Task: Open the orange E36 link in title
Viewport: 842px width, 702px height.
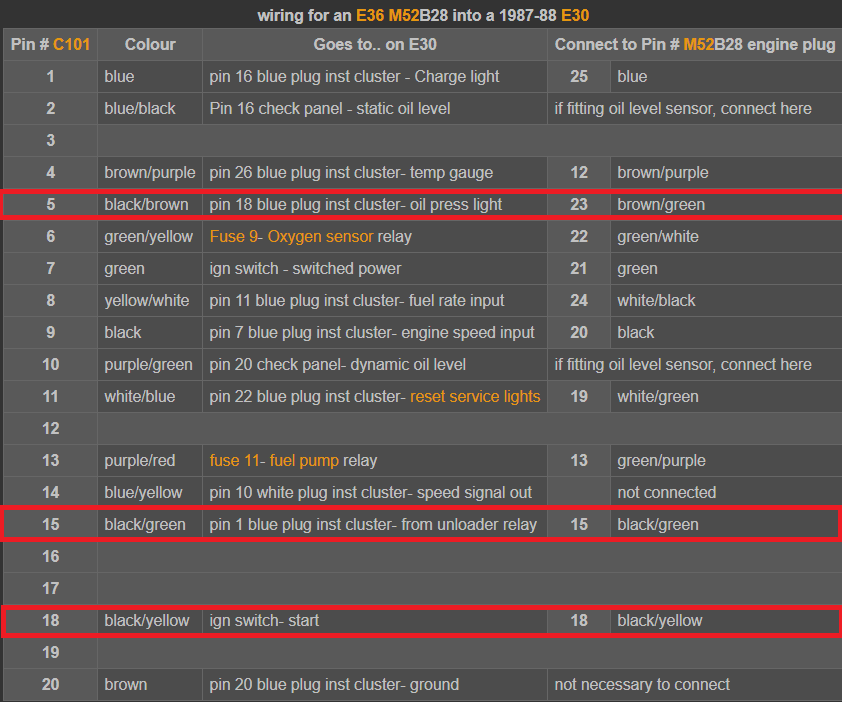Action: coord(370,15)
